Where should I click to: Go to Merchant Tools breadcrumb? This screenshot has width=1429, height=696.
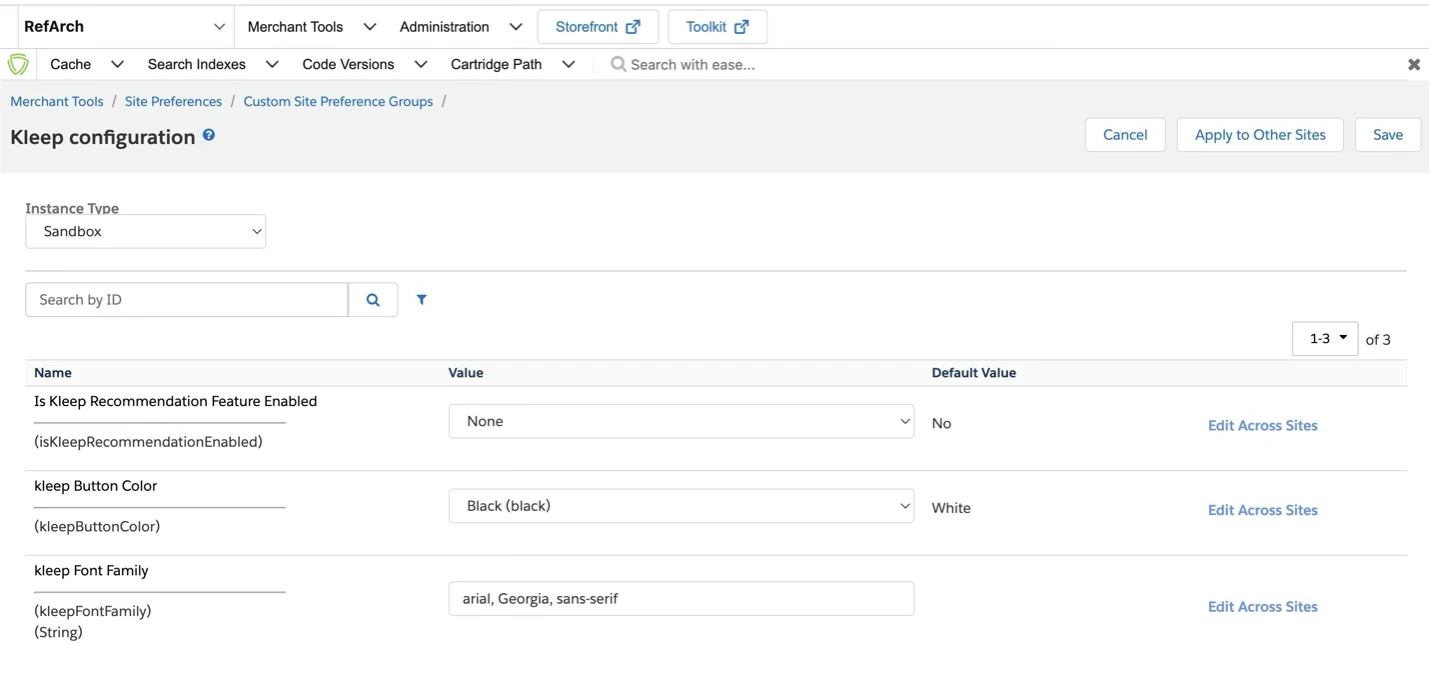pyautogui.click(x=57, y=101)
